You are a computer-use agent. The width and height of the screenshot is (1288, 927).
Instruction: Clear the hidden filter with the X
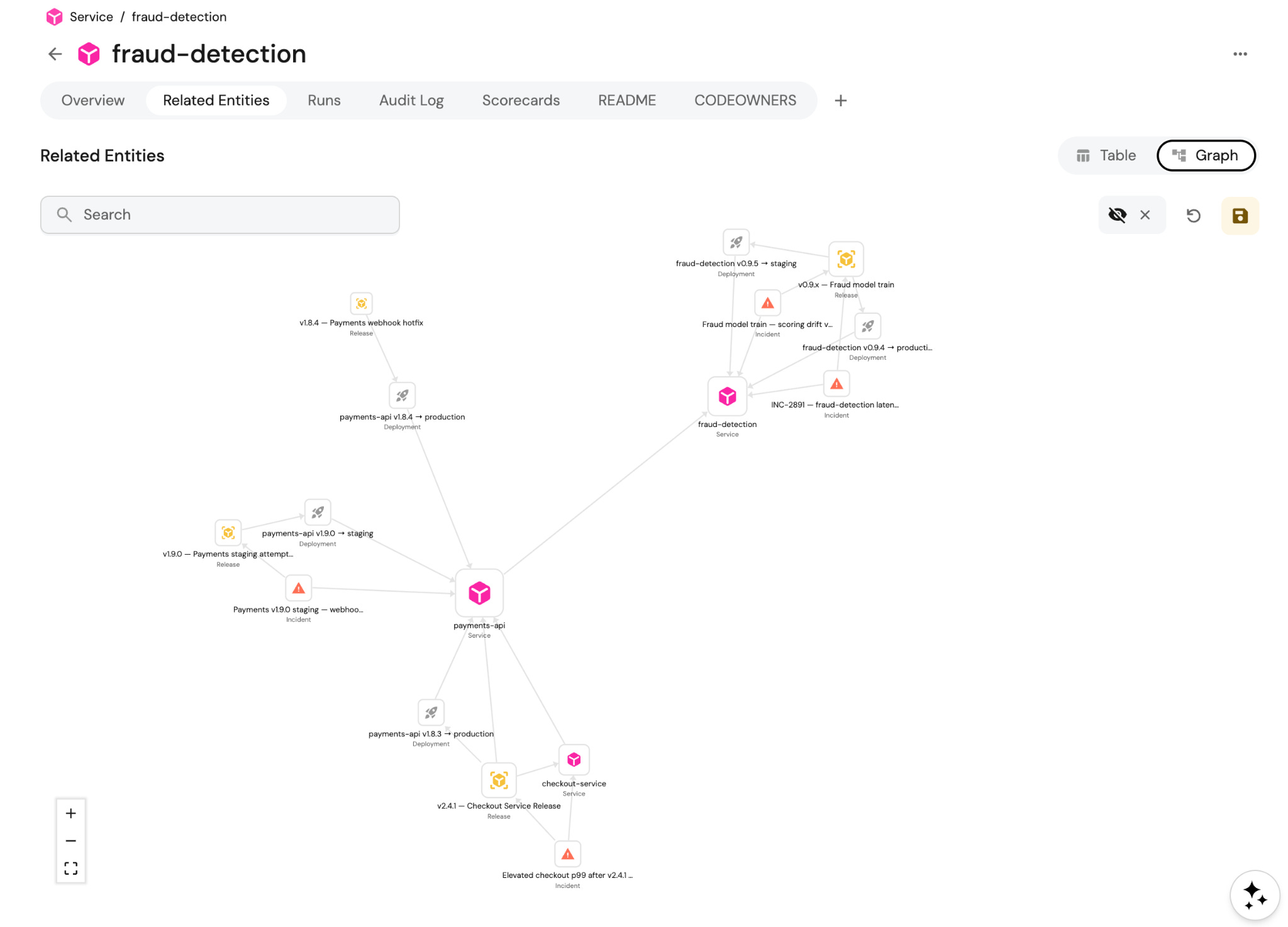pyautogui.click(x=1145, y=215)
